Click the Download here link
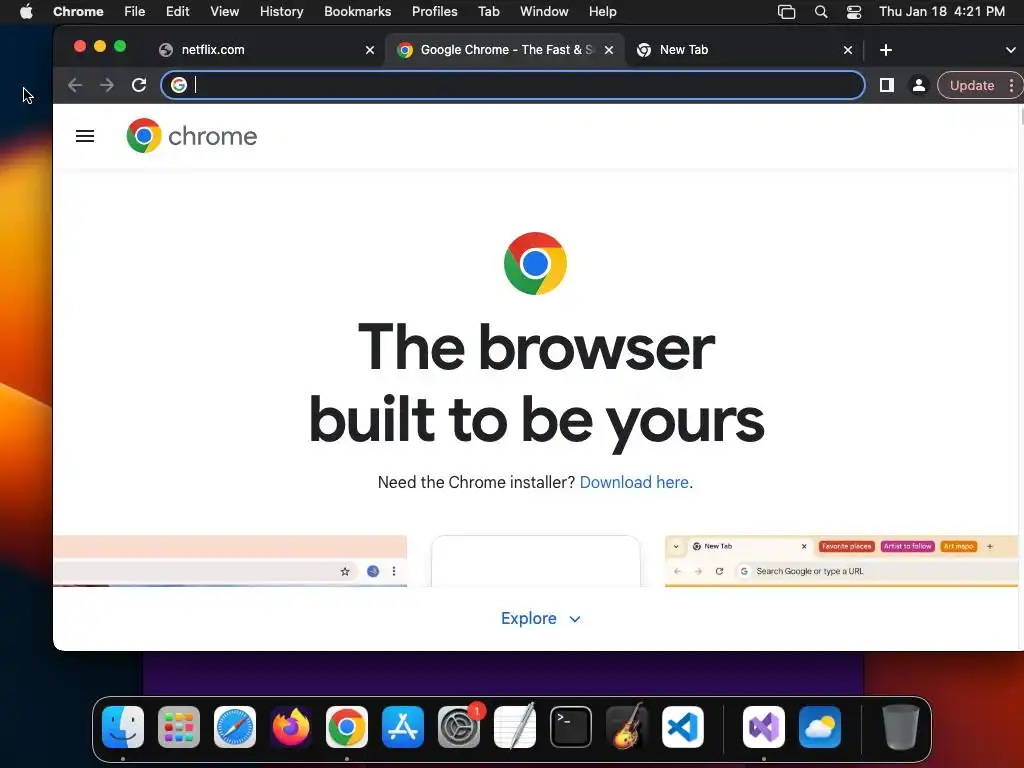 (x=634, y=482)
